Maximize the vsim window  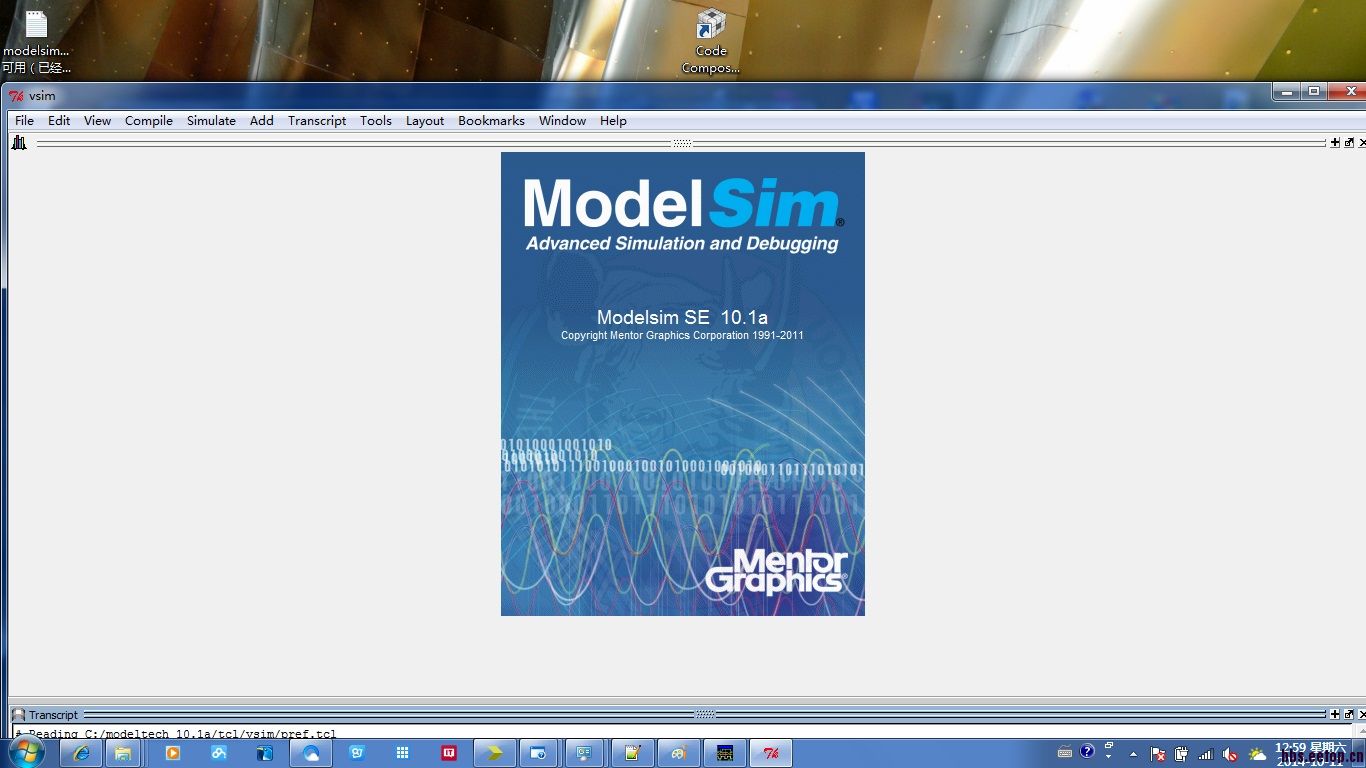tap(1314, 92)
